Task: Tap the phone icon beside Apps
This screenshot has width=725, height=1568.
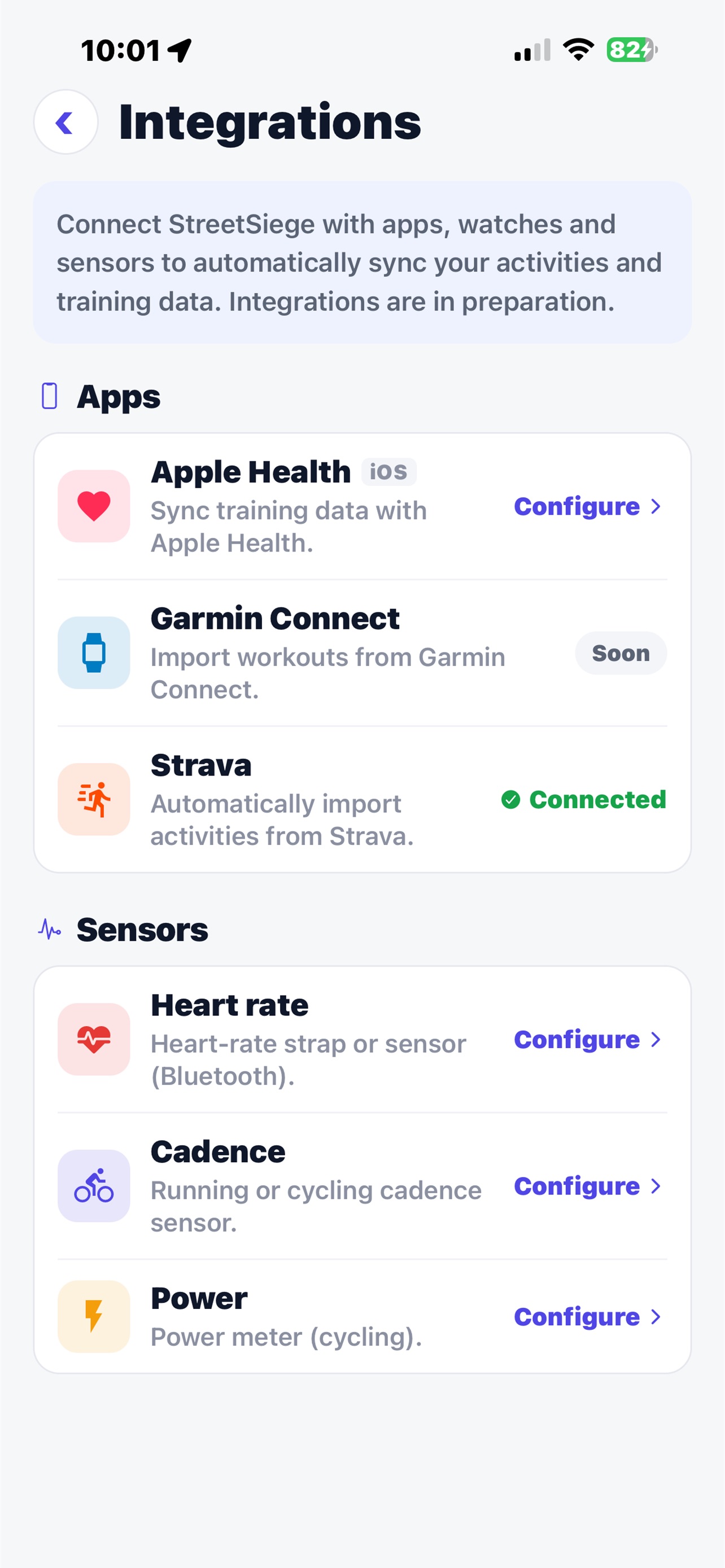Action: click(x=49, y=396)
